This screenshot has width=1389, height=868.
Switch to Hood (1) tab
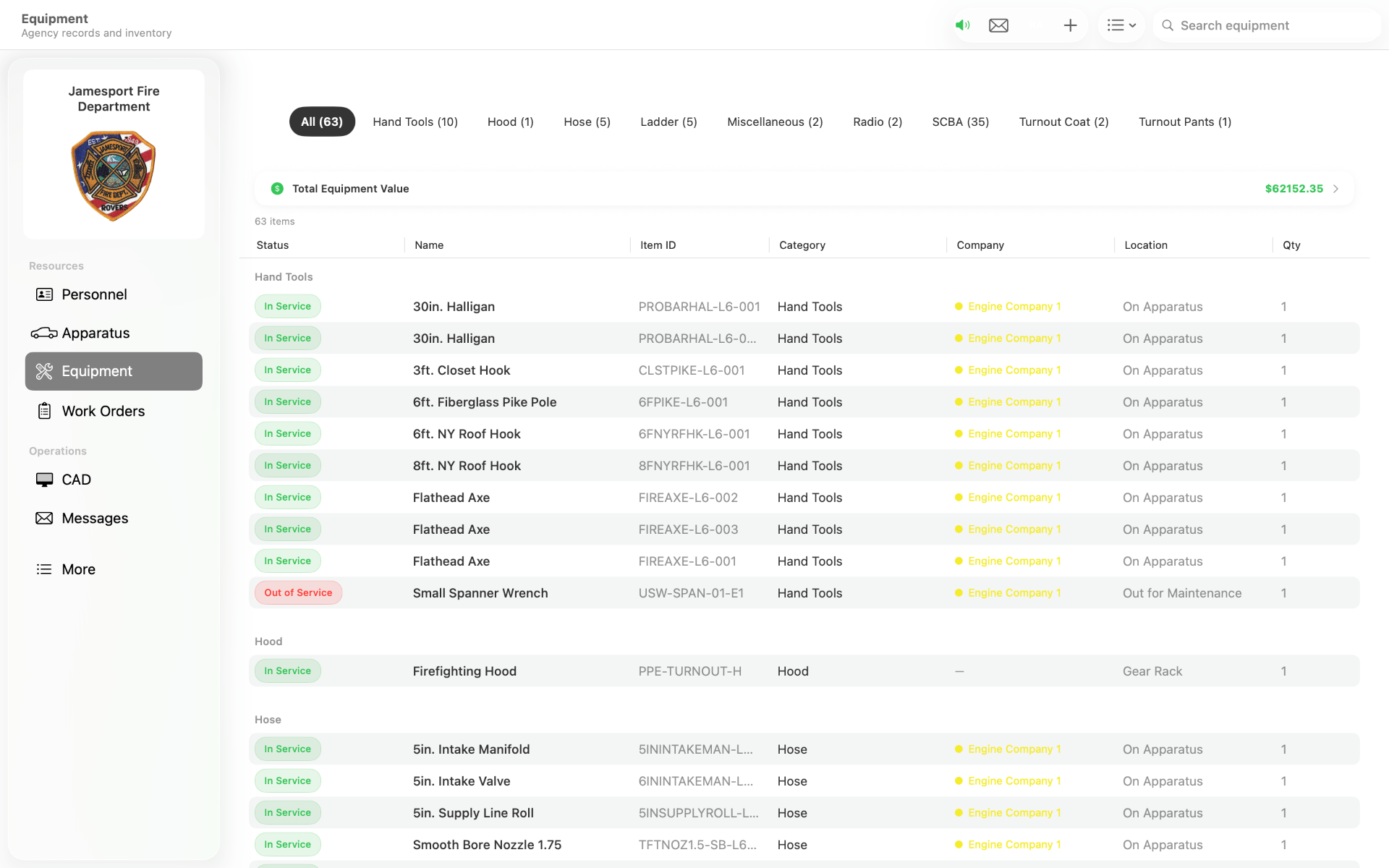tap(511, 122)
